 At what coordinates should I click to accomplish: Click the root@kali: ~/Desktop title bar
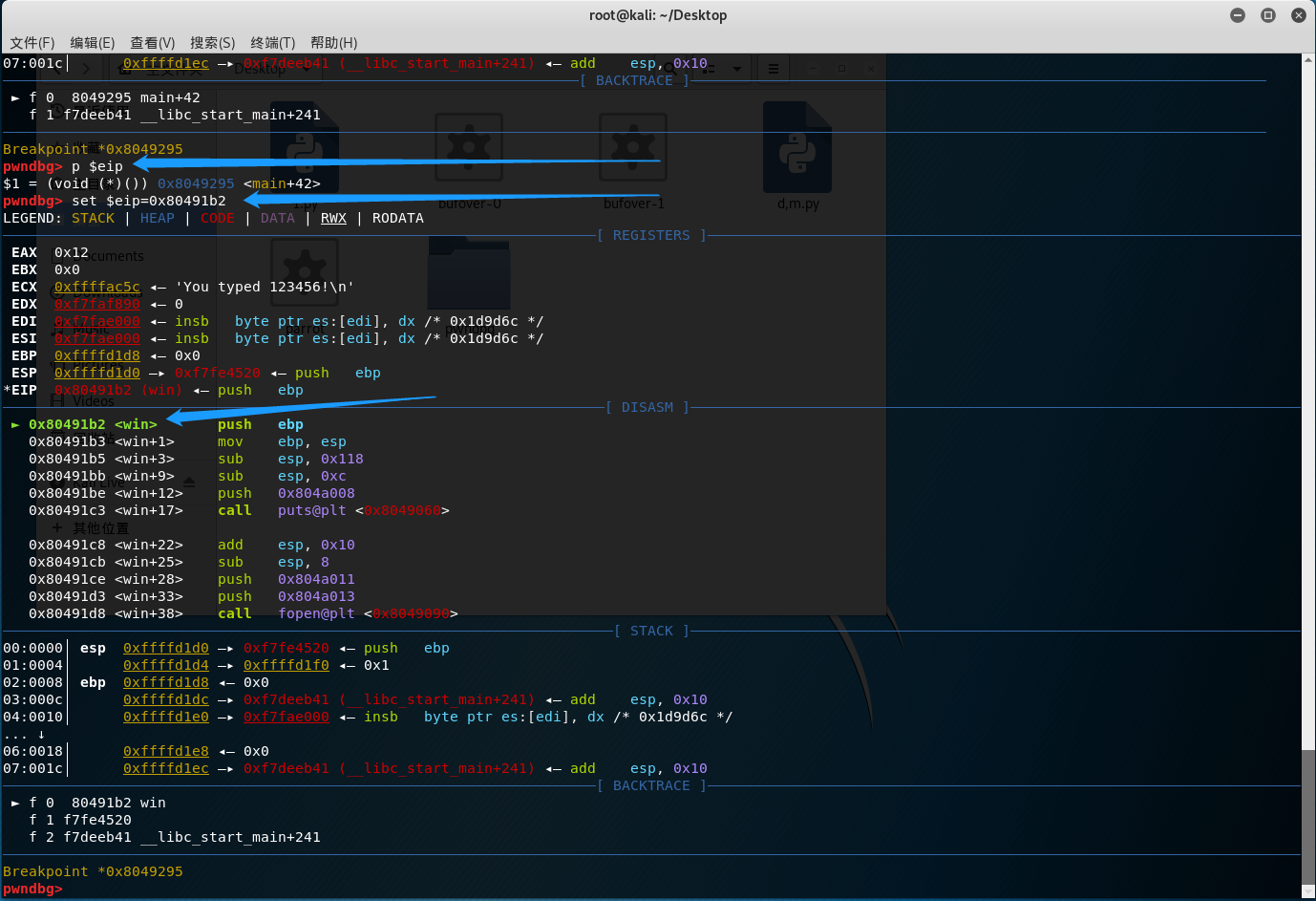pyautogui.click(x=657, y=15)
